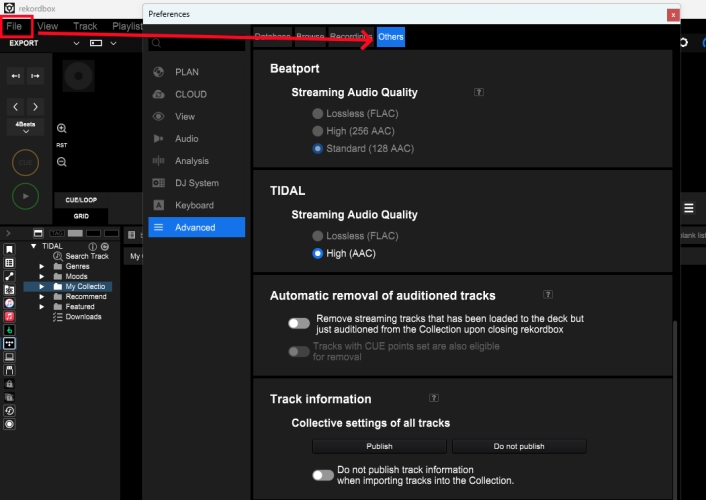Viewport: 706px width, 500px height.
Task: Click the TAG button above the tree view
Action: point(57,233)
